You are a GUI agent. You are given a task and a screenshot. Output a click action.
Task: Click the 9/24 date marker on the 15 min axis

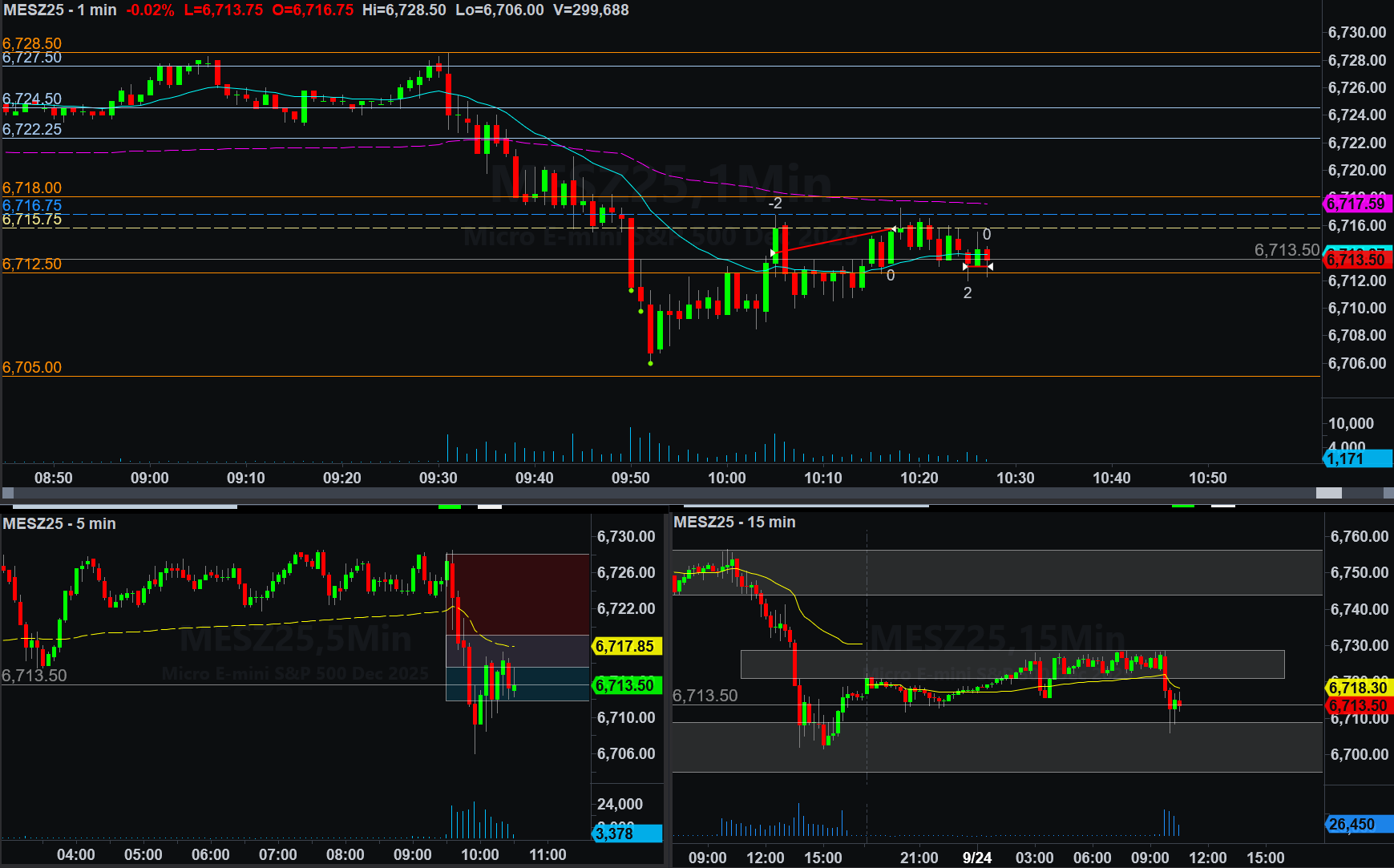pyautogui.click(x=976, y=857)
